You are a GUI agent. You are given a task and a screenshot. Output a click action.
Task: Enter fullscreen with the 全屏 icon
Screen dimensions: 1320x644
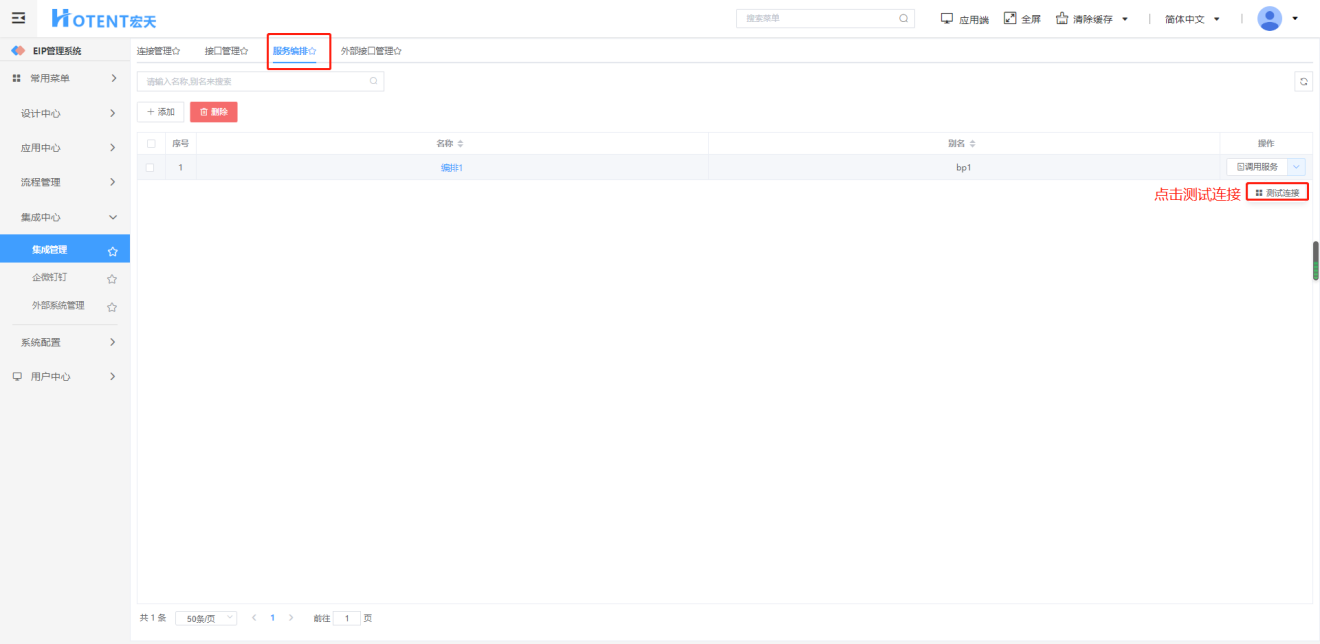coord(1010,18)
